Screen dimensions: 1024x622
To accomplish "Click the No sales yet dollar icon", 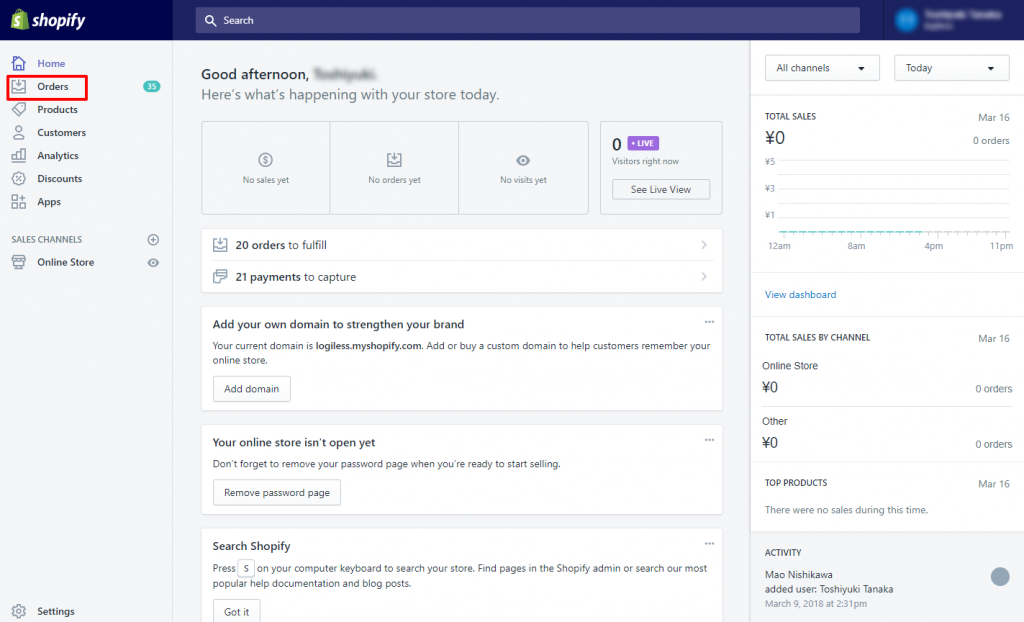I will (265, 159).
